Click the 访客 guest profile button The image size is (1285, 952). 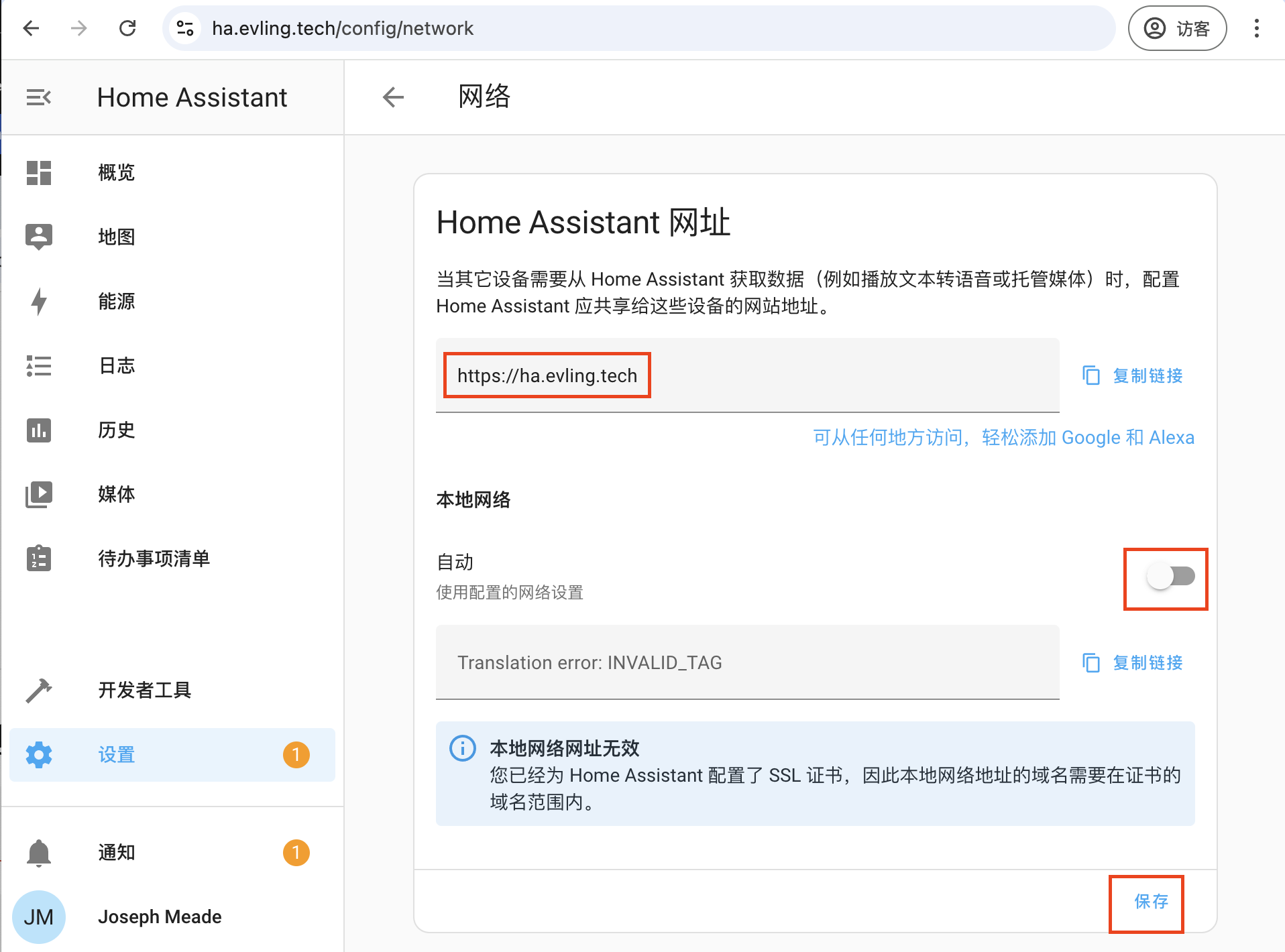[x=1178, y=28]
